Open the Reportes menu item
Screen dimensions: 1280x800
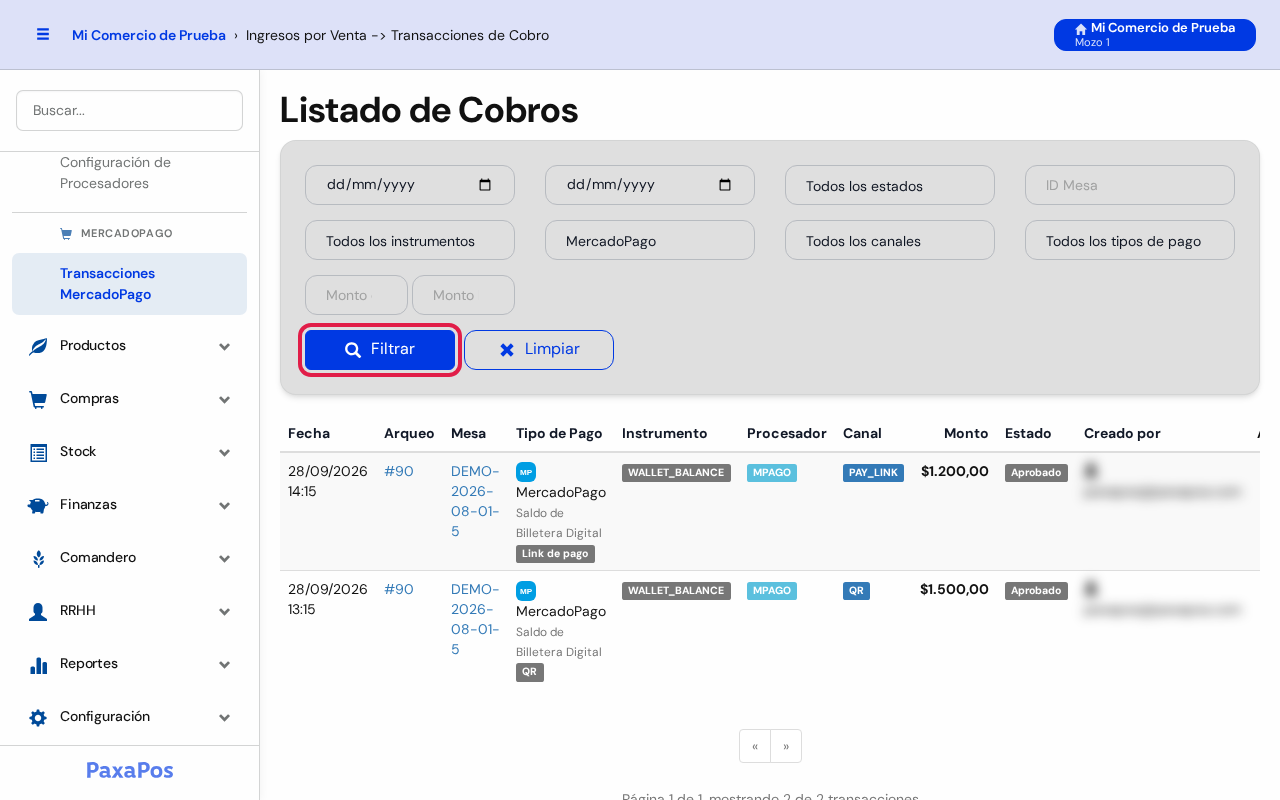(129, 664)
